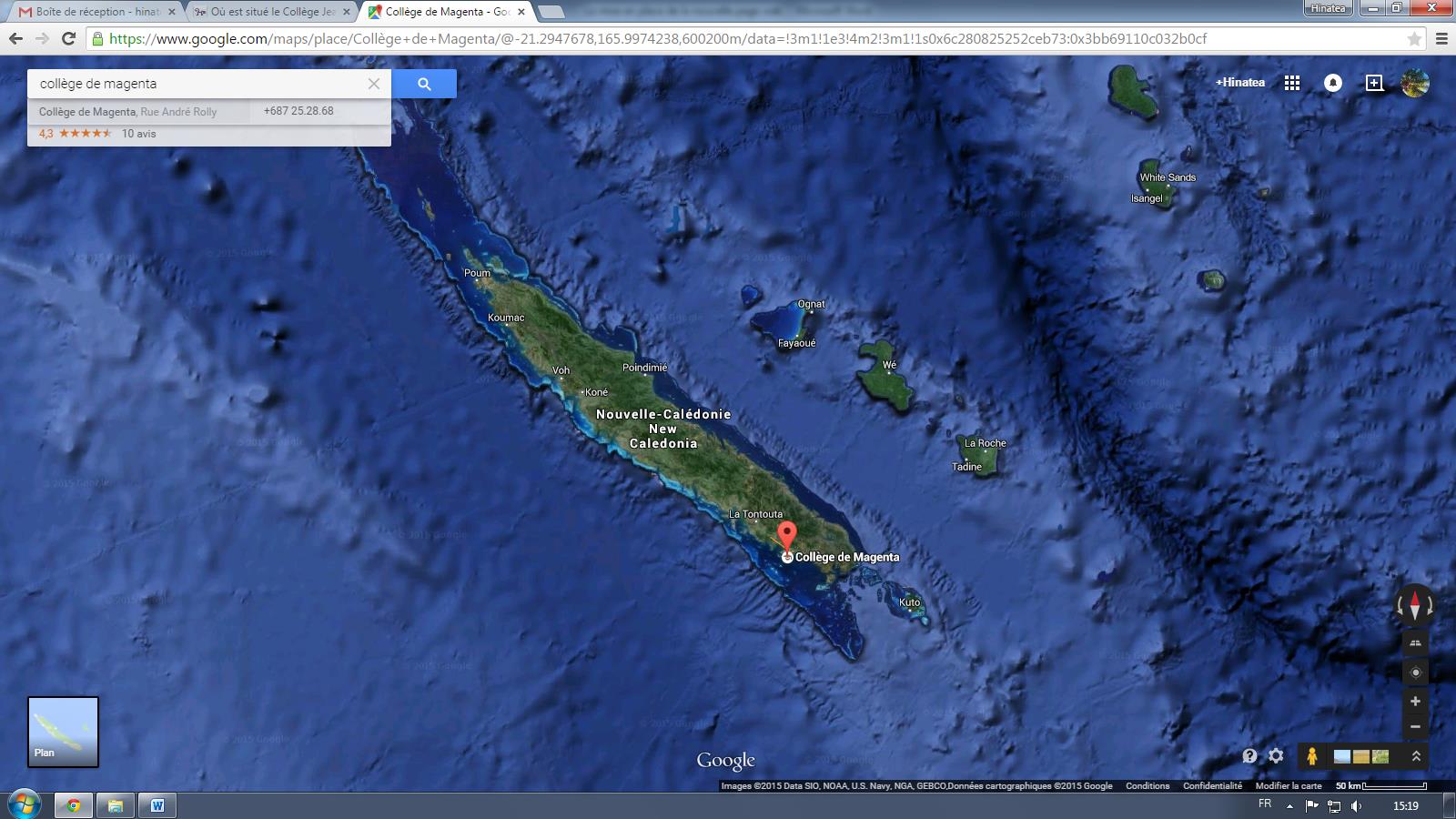The image size is (1456, 819).
Task: Click the Modifier la carte link
Action: [x=1288, y=785]
